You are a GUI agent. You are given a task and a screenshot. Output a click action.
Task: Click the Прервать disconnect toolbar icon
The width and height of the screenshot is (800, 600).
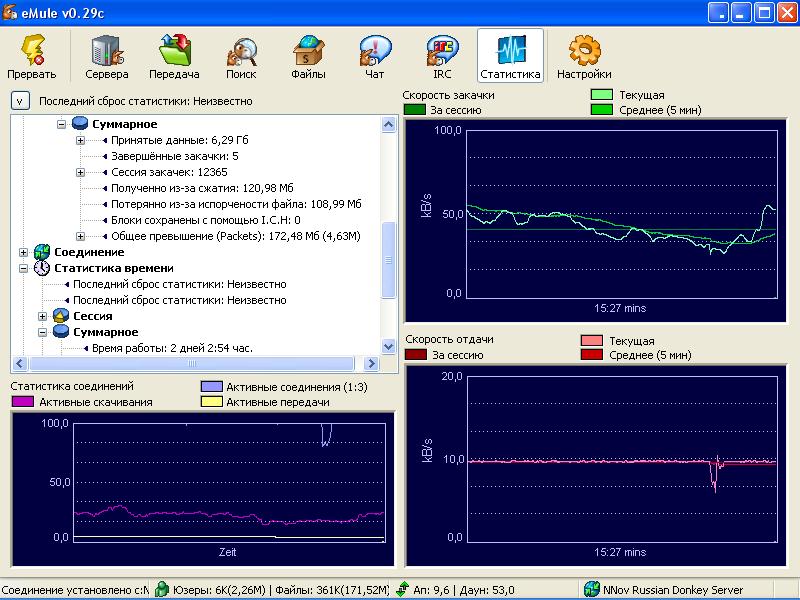point(32,56)
